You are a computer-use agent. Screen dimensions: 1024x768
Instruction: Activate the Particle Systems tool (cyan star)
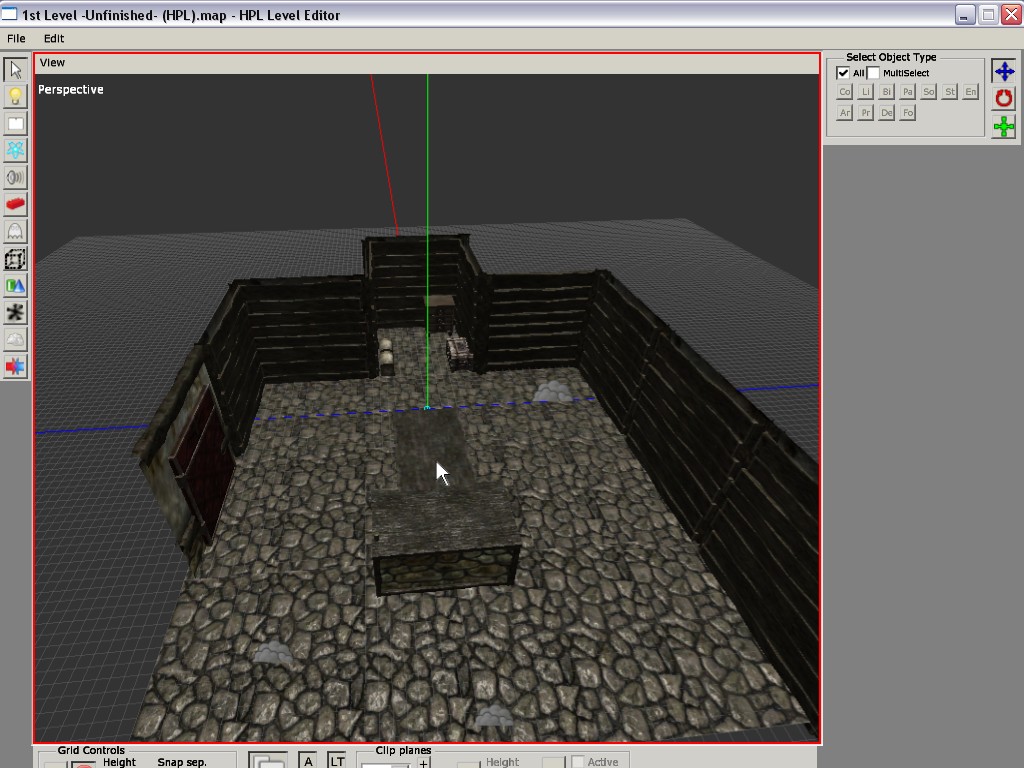[x=15, y=150]
